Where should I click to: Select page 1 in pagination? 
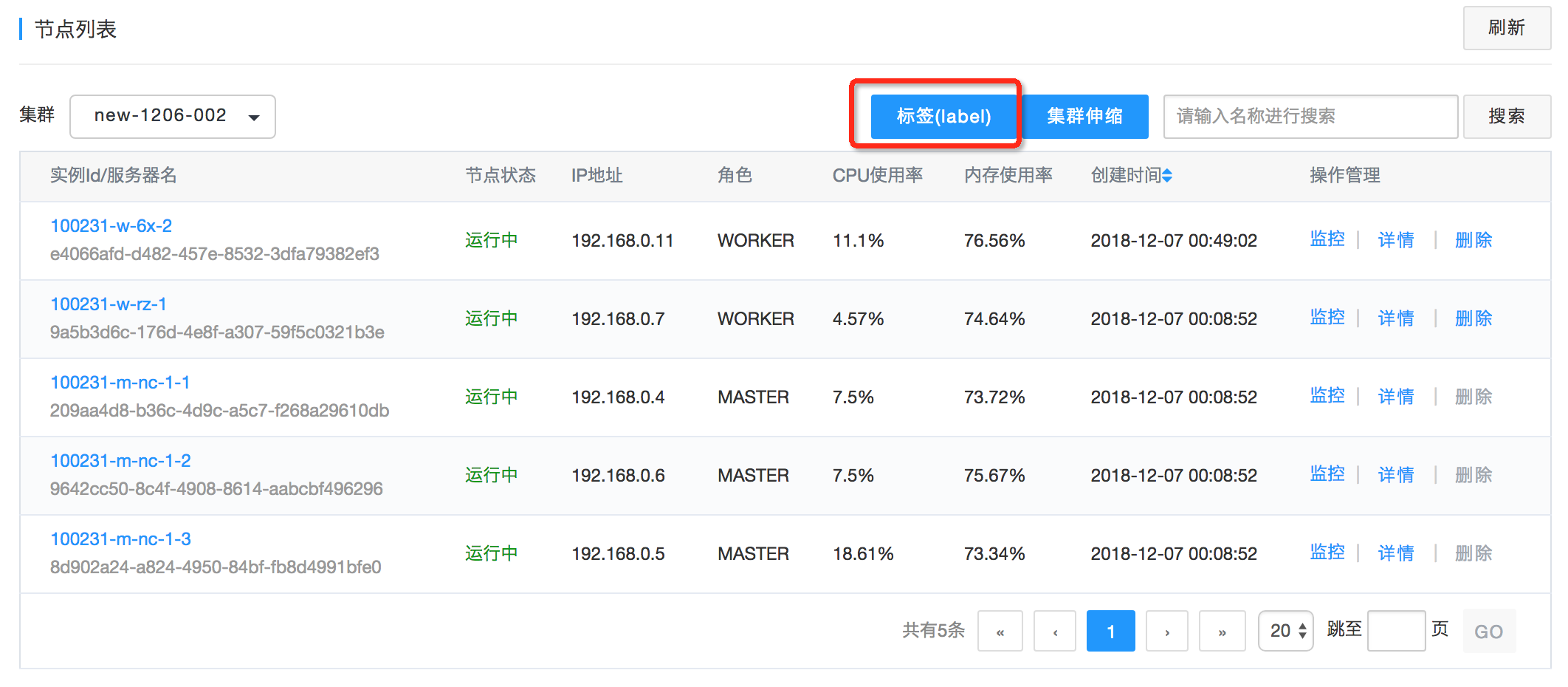(x=1110, y=630)
